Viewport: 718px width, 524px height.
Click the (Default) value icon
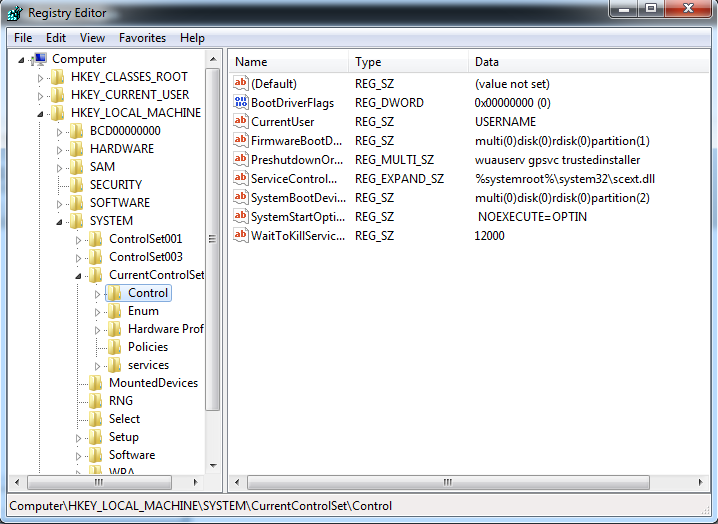pyautogui.click(x=240, y=84)
